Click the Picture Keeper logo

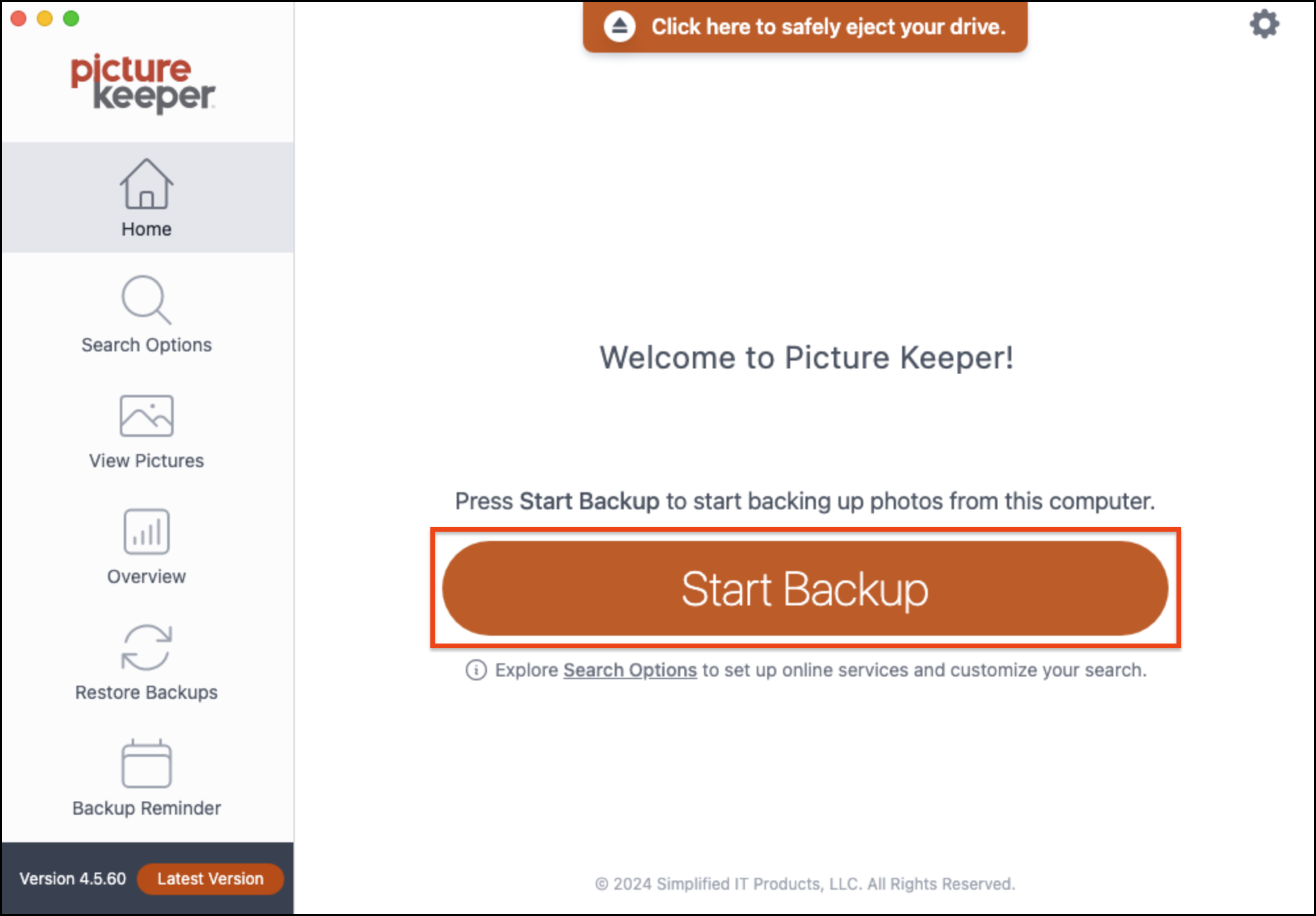click(143, 83)
